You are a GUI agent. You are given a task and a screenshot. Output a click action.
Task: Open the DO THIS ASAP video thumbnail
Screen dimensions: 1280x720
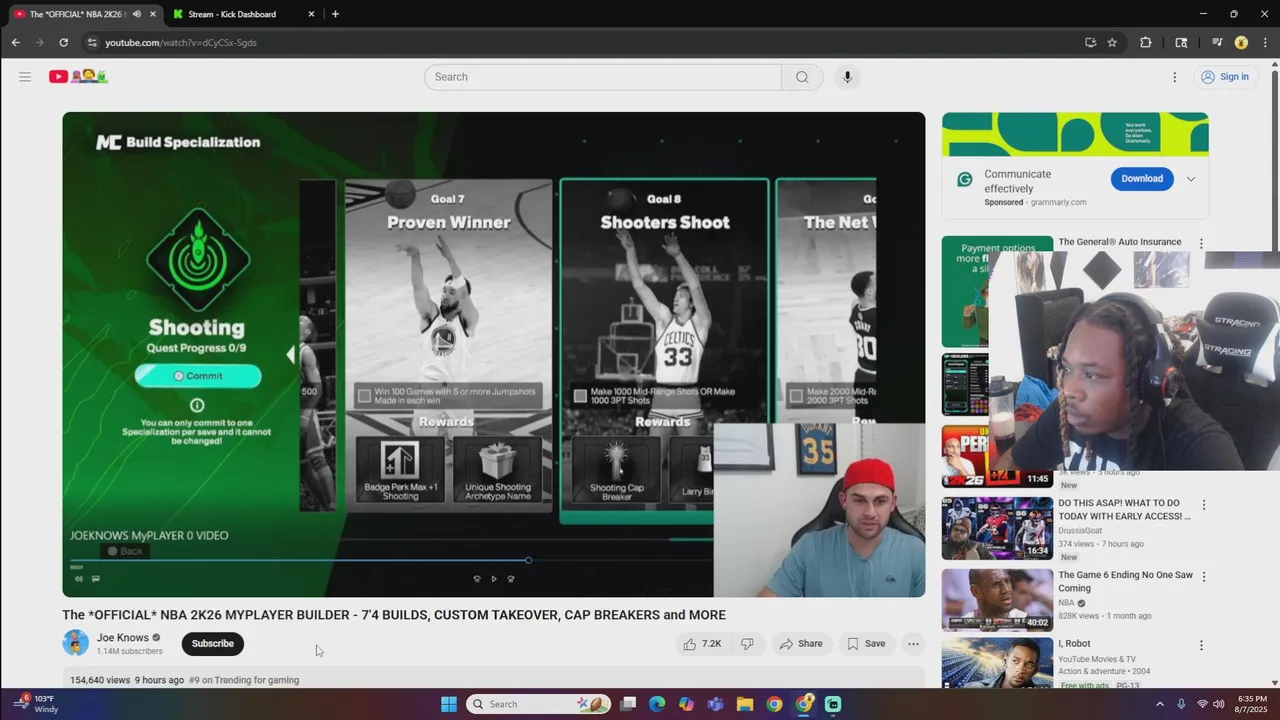click(x=997, y=528)
